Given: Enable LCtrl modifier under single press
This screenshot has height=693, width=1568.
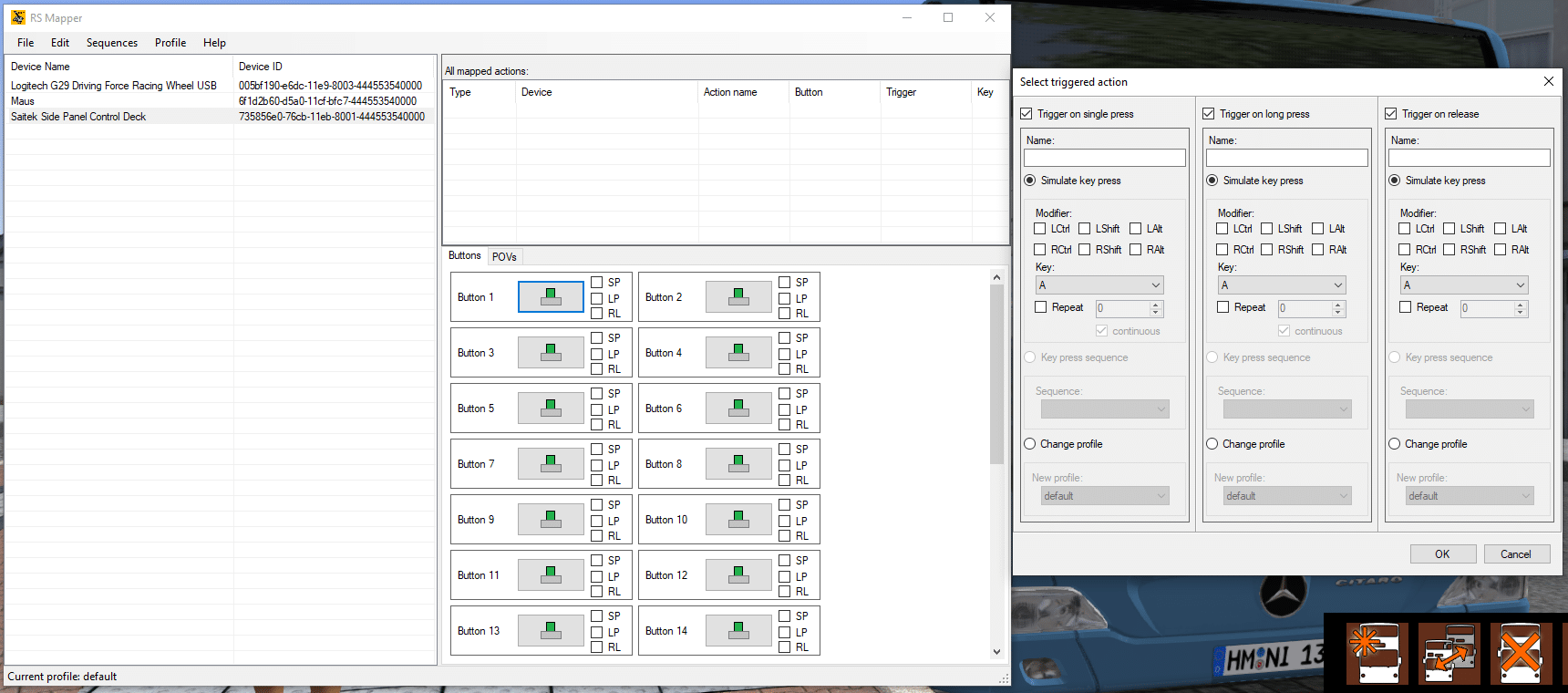Looking at the screenshot, I should pyautogui.click(x=1040, y=229).
